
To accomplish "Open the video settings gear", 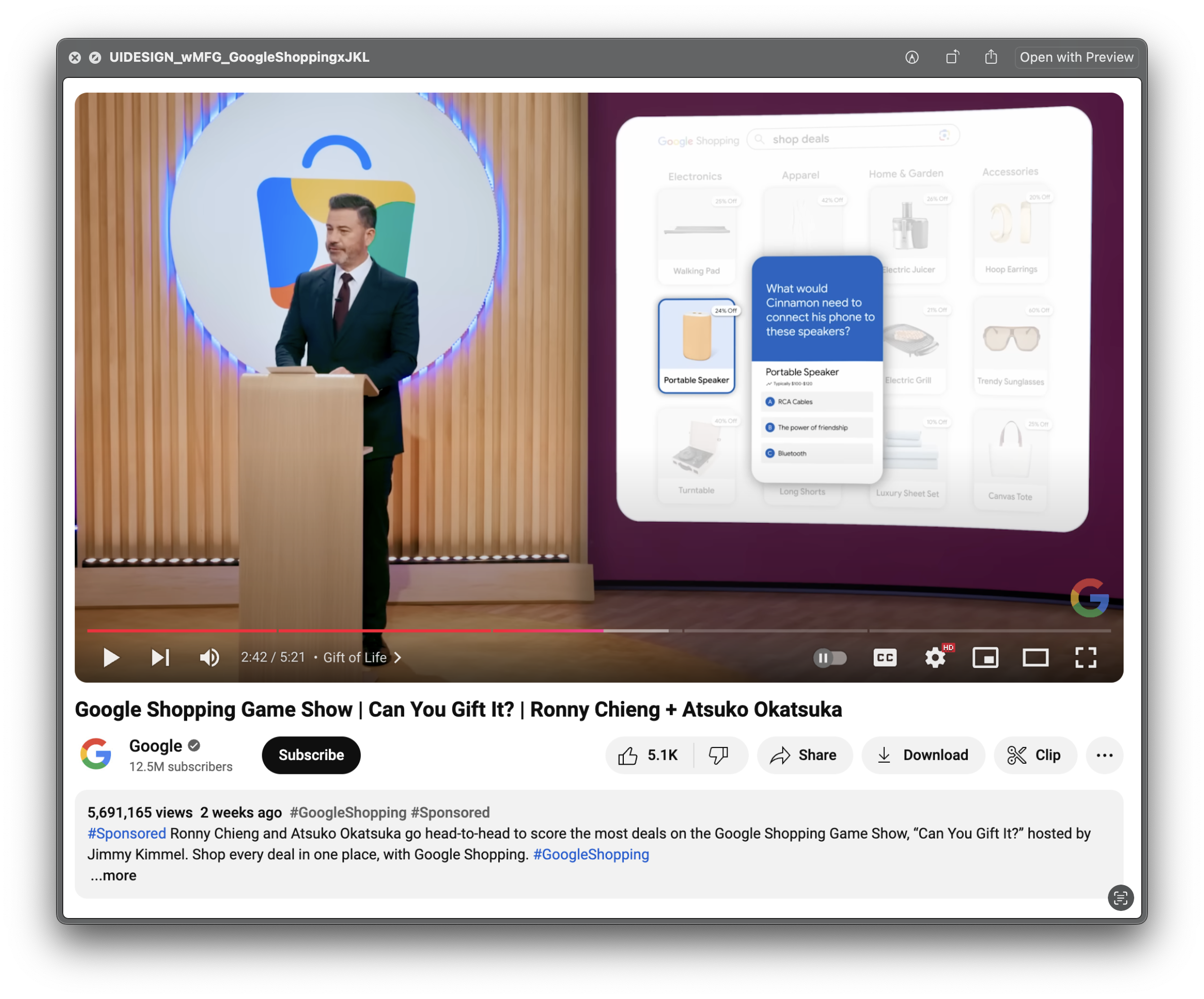I will pyautogui.click(x=935, y=657).
